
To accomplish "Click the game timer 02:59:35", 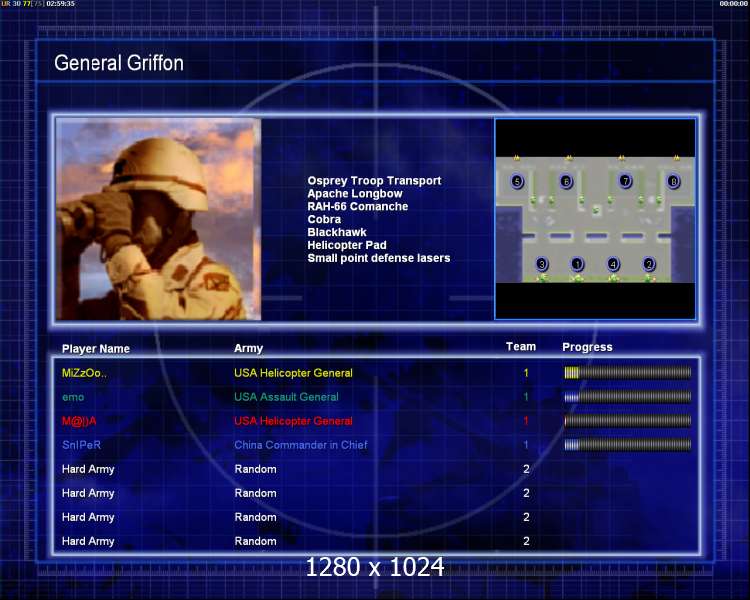I will 60,3.
